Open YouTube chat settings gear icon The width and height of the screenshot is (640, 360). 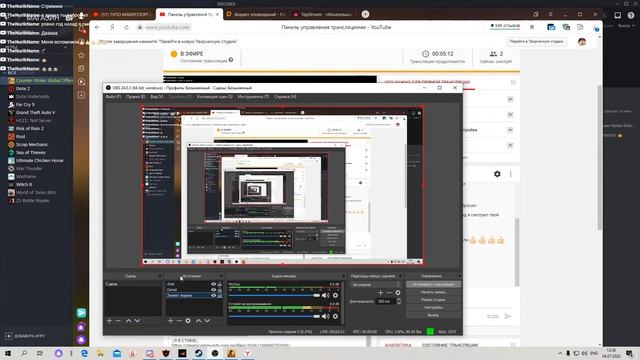click(x=497, y=174)
